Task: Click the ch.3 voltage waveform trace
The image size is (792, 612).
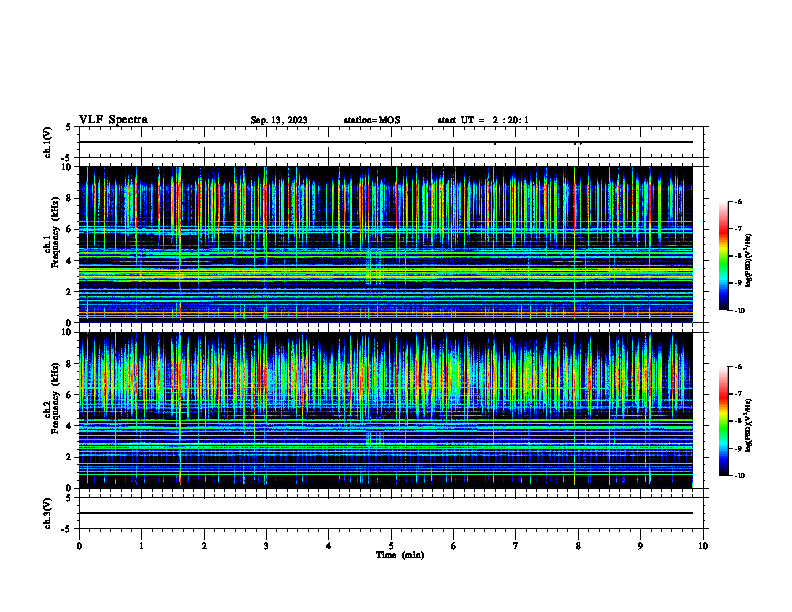Action: pyautogui.click(x=386, y=513)
